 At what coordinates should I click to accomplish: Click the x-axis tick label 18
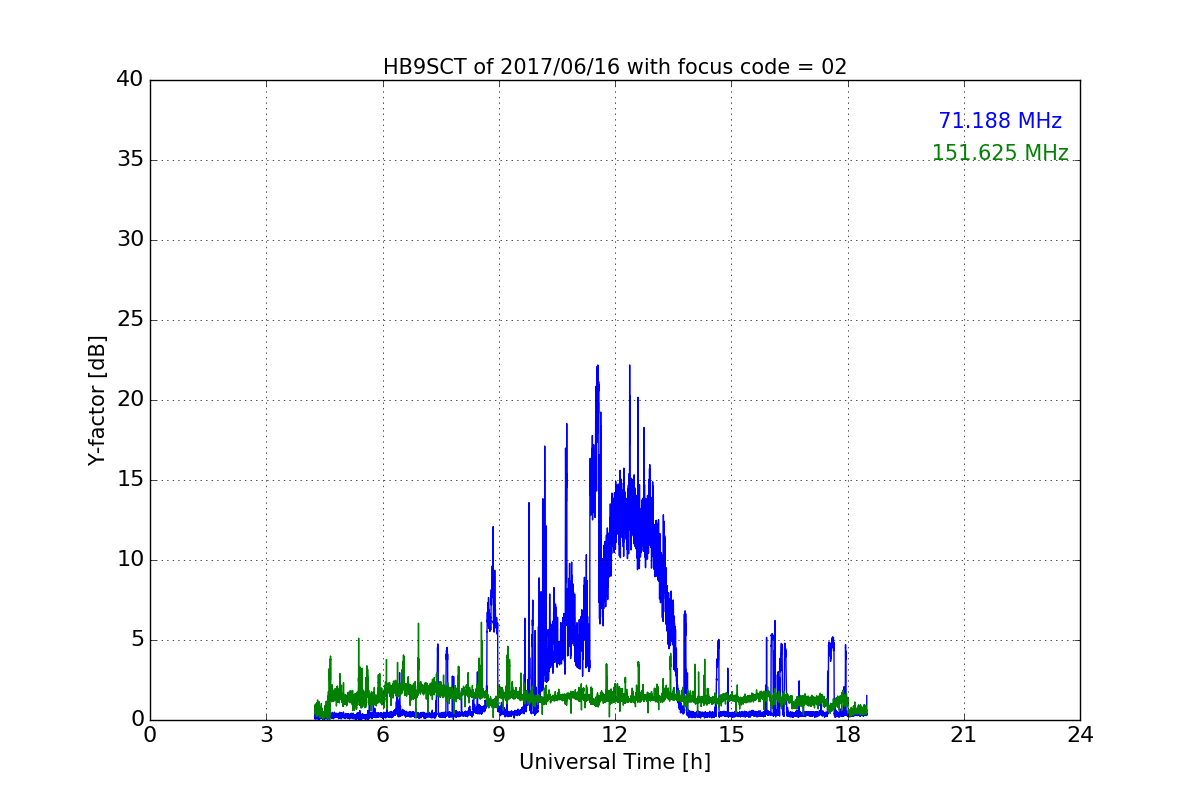848,735
